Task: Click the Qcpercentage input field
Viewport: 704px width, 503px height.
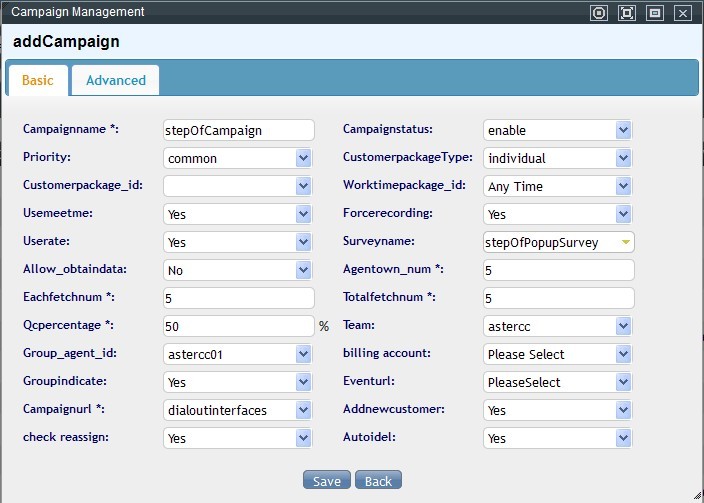Action: [x=238, y=326]
